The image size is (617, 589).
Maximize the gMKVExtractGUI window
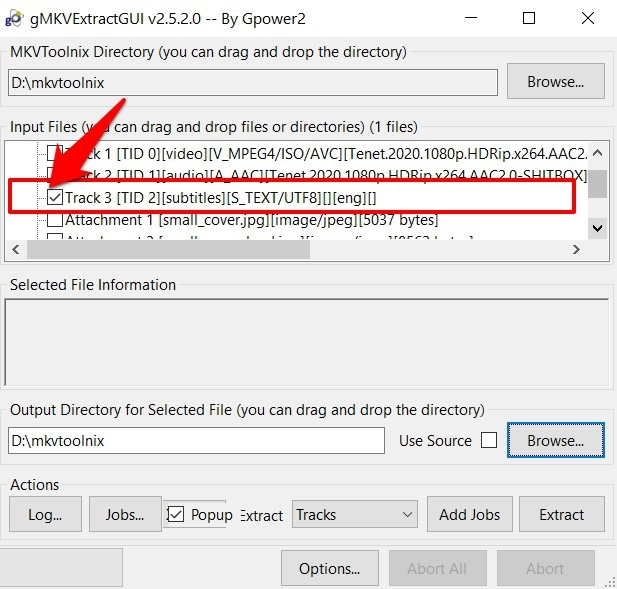coord(528,18)
